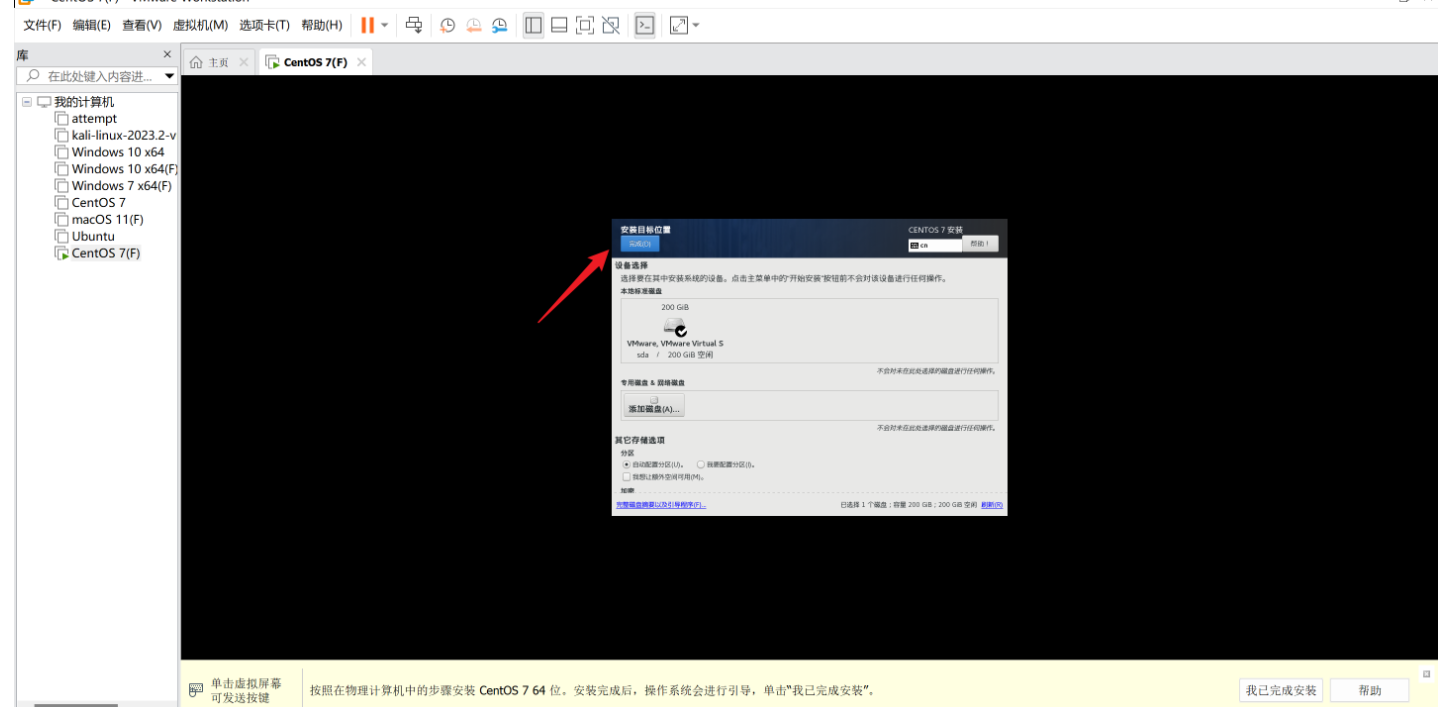
Task: Select the 200 GiB VMware virtual disk
Action: coord(675,332)
